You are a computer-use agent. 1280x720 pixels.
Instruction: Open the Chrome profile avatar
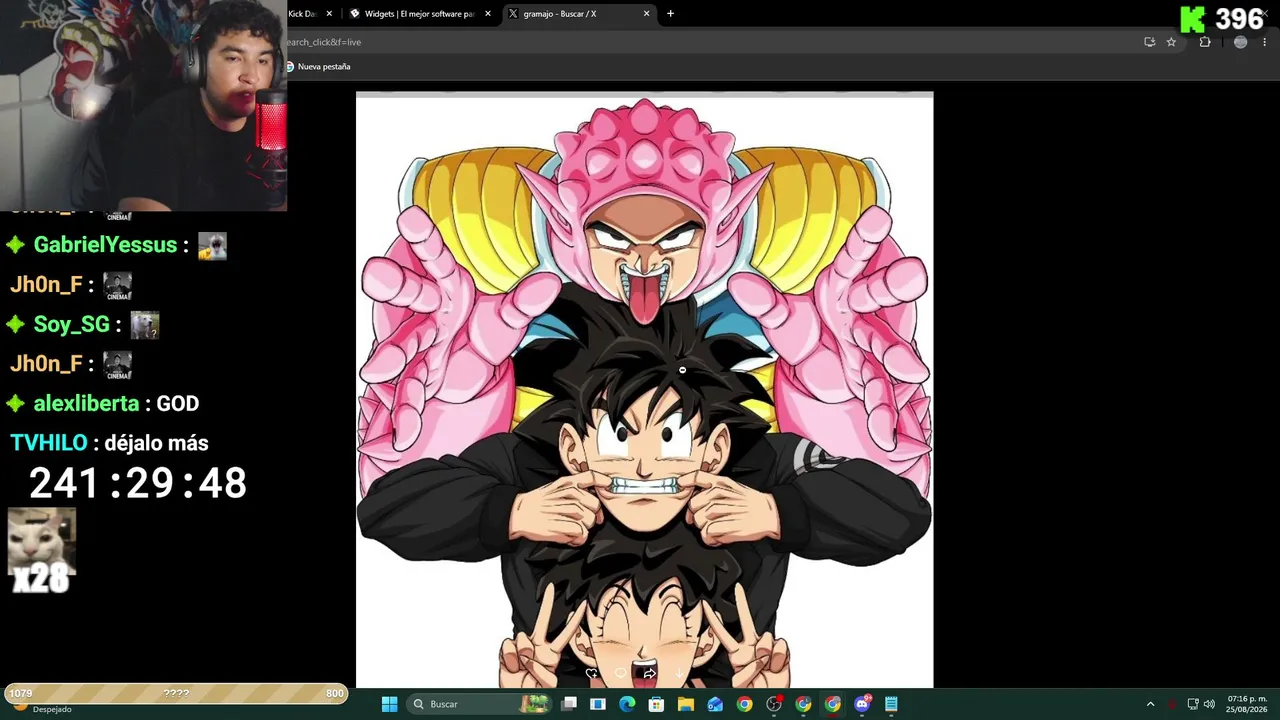[x=1241, y=42]
